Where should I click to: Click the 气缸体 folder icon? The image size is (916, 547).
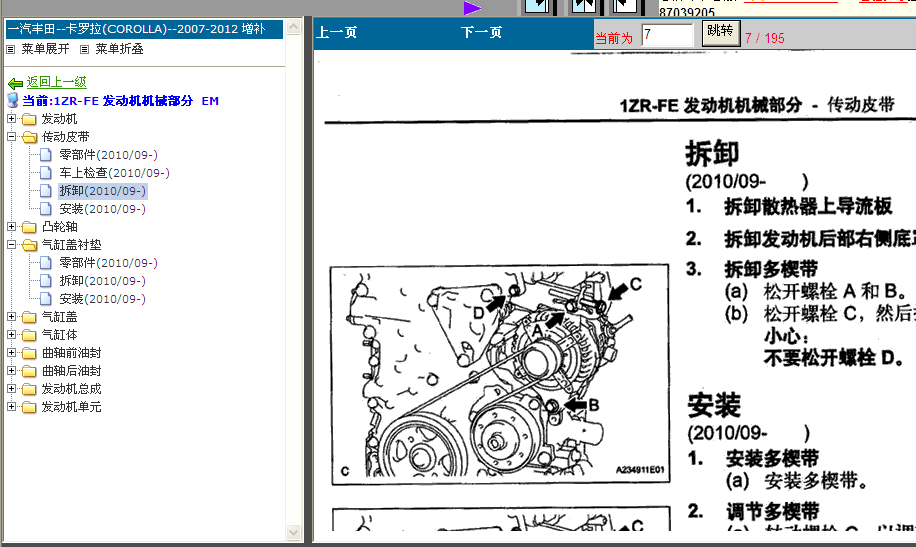coord(28,335)
